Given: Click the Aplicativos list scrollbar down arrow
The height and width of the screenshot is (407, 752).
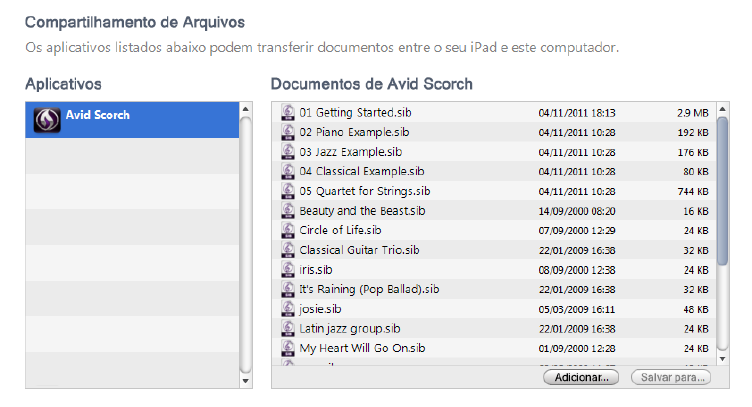Looking at the screenshot, I should (x=246, y=380).
